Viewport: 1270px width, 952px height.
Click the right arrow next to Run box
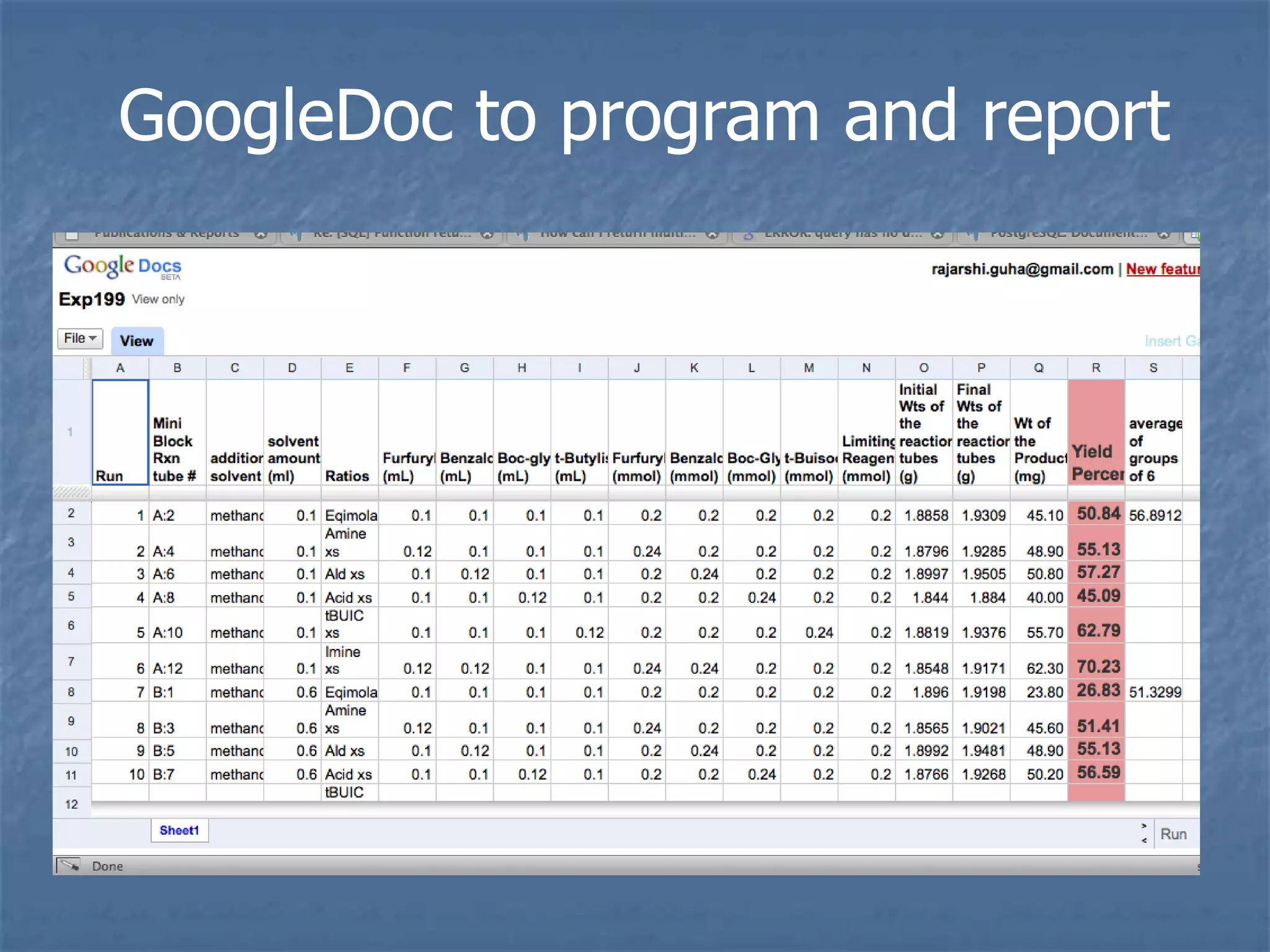click(x=1144, y=826)
